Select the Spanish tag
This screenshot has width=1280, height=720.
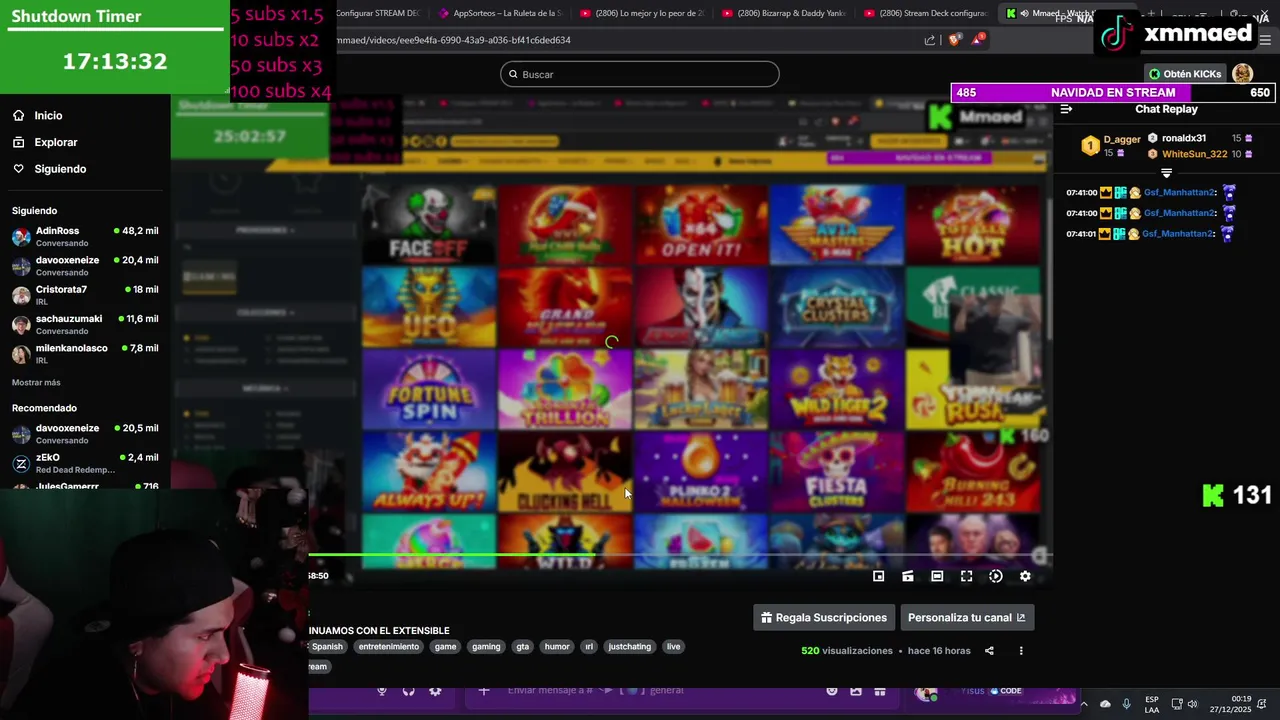pos(327,647)
